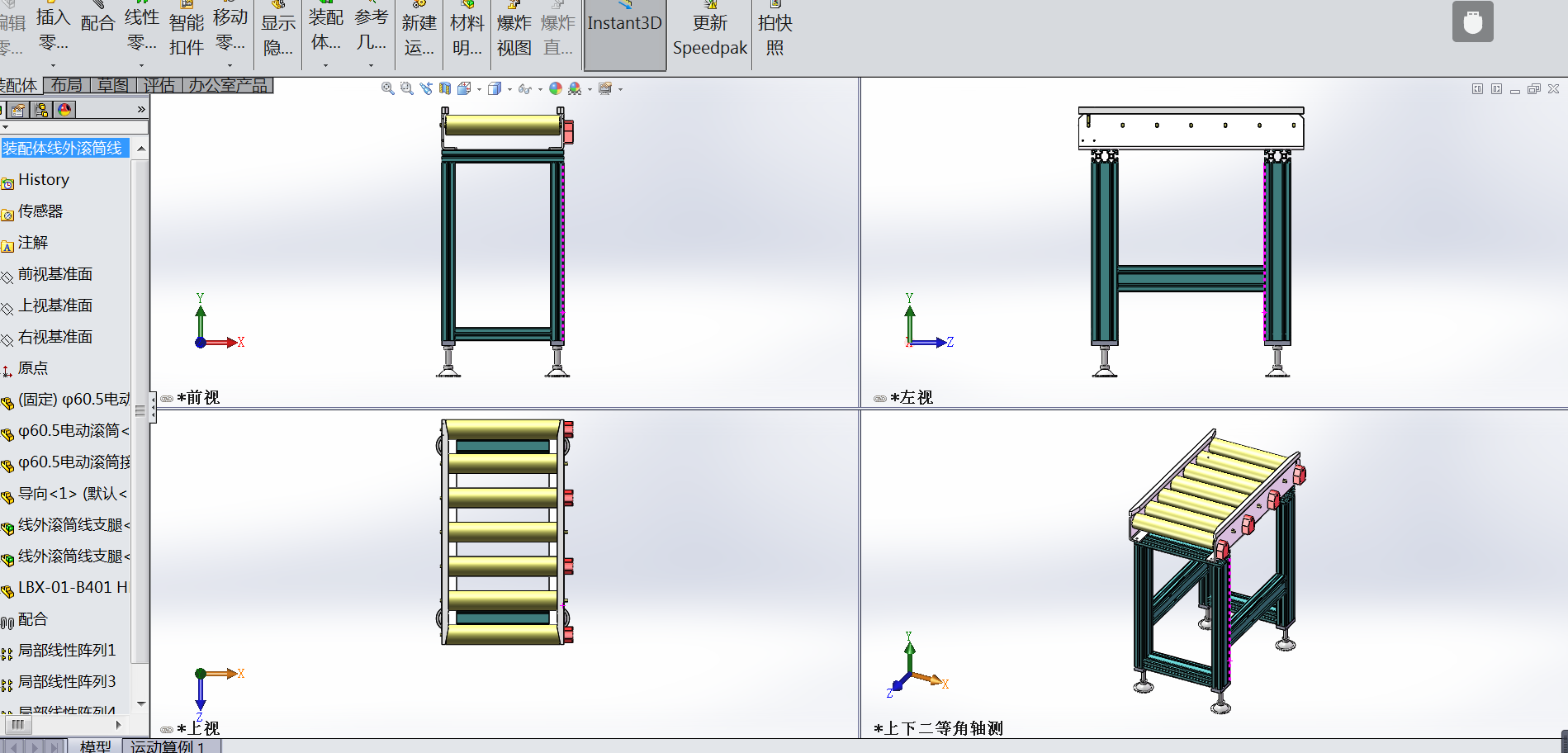Switch to the 办公室产品 tab

(x=228, y=85)
